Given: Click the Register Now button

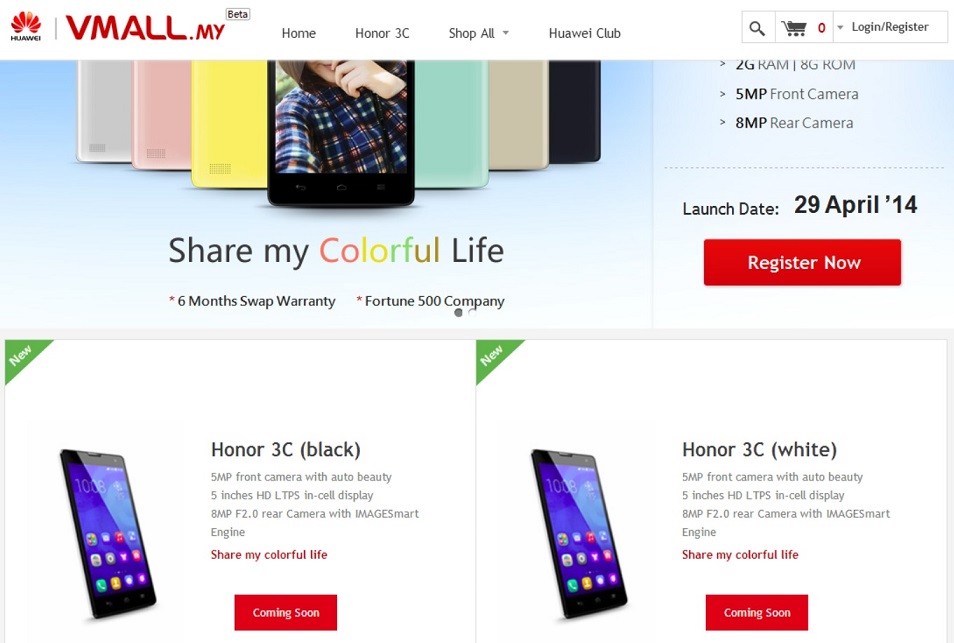Looking at the screenshot, I should (803, 262).
